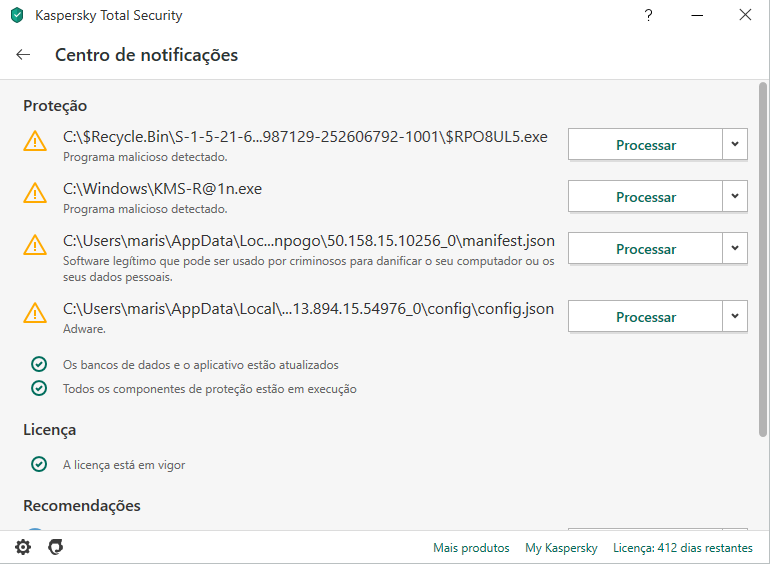Click warning triangle beside the Adware entry
The width and height of the screenshot is (770, 564).
[35, 313]
